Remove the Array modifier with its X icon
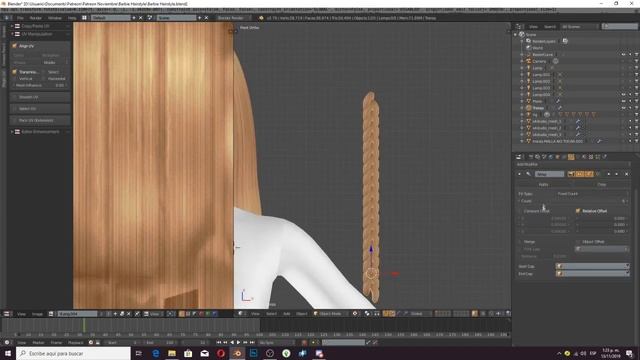Image resolution: width=640 pixels, height=360 pixels. point(627,174)
